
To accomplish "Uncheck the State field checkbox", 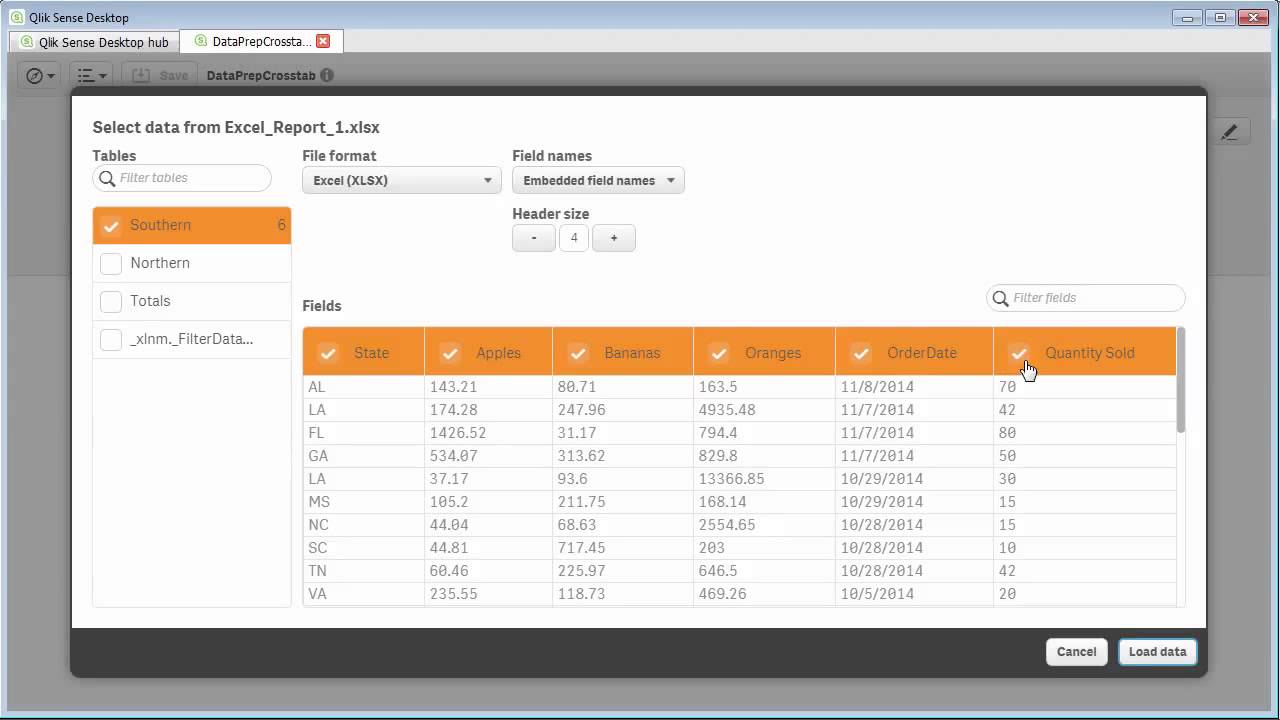I will (x=327, y=353).
